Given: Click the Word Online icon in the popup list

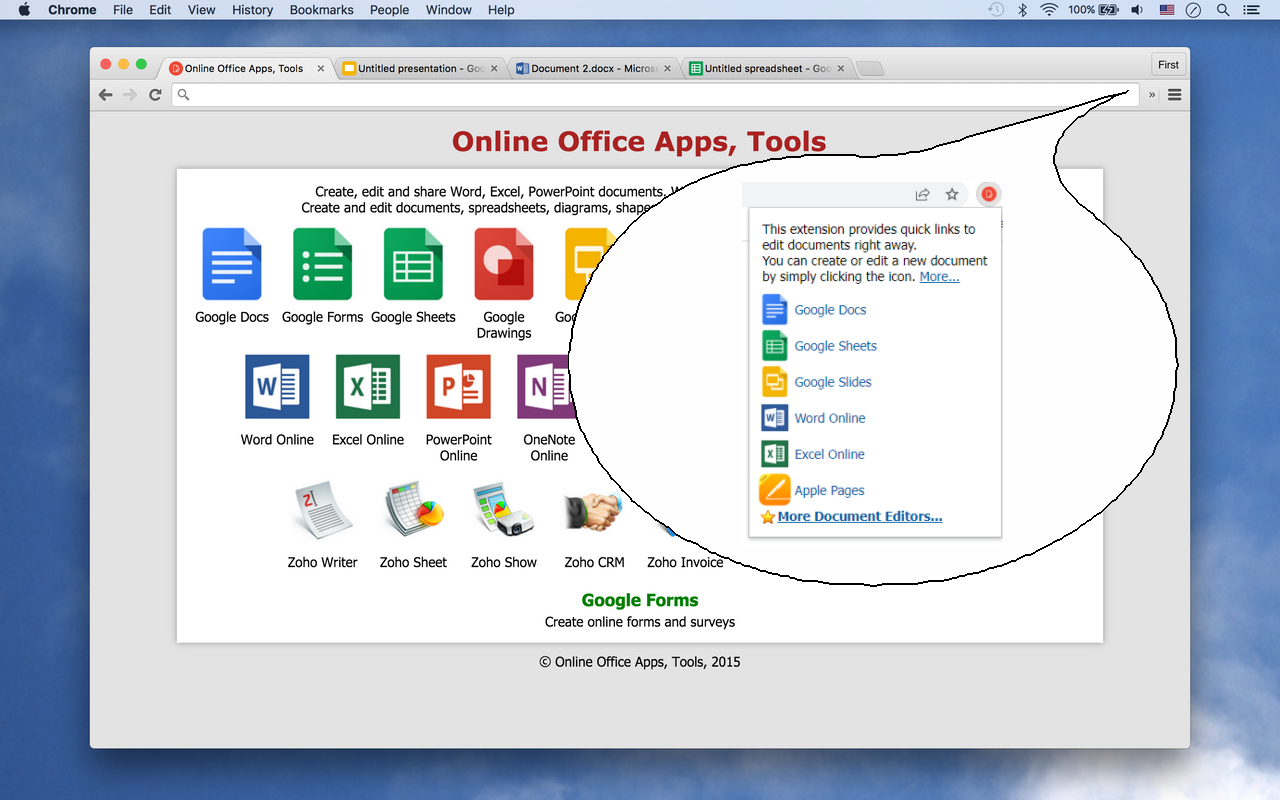Looking at the screenshot, I should coord(775,418).
